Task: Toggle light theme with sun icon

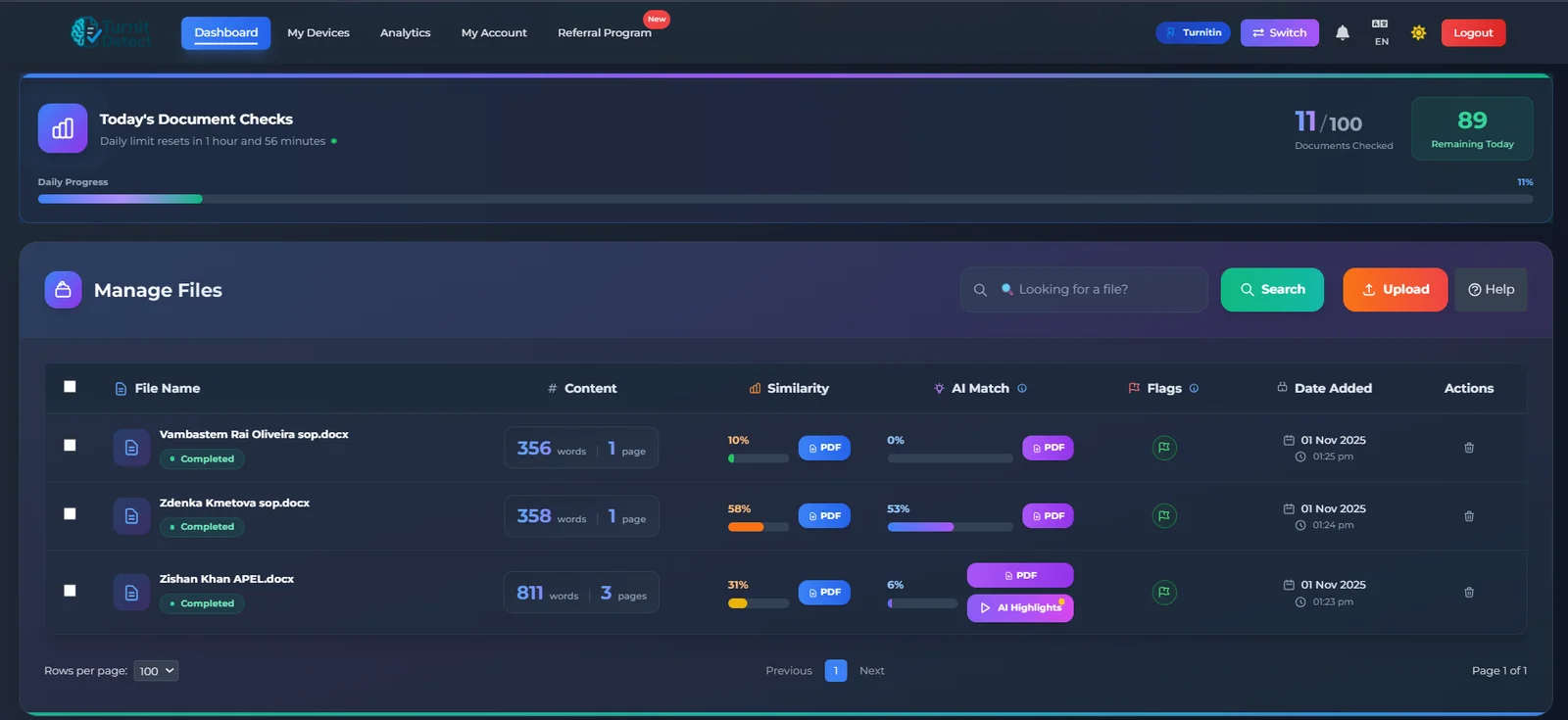Action: tap(1418, 33)
